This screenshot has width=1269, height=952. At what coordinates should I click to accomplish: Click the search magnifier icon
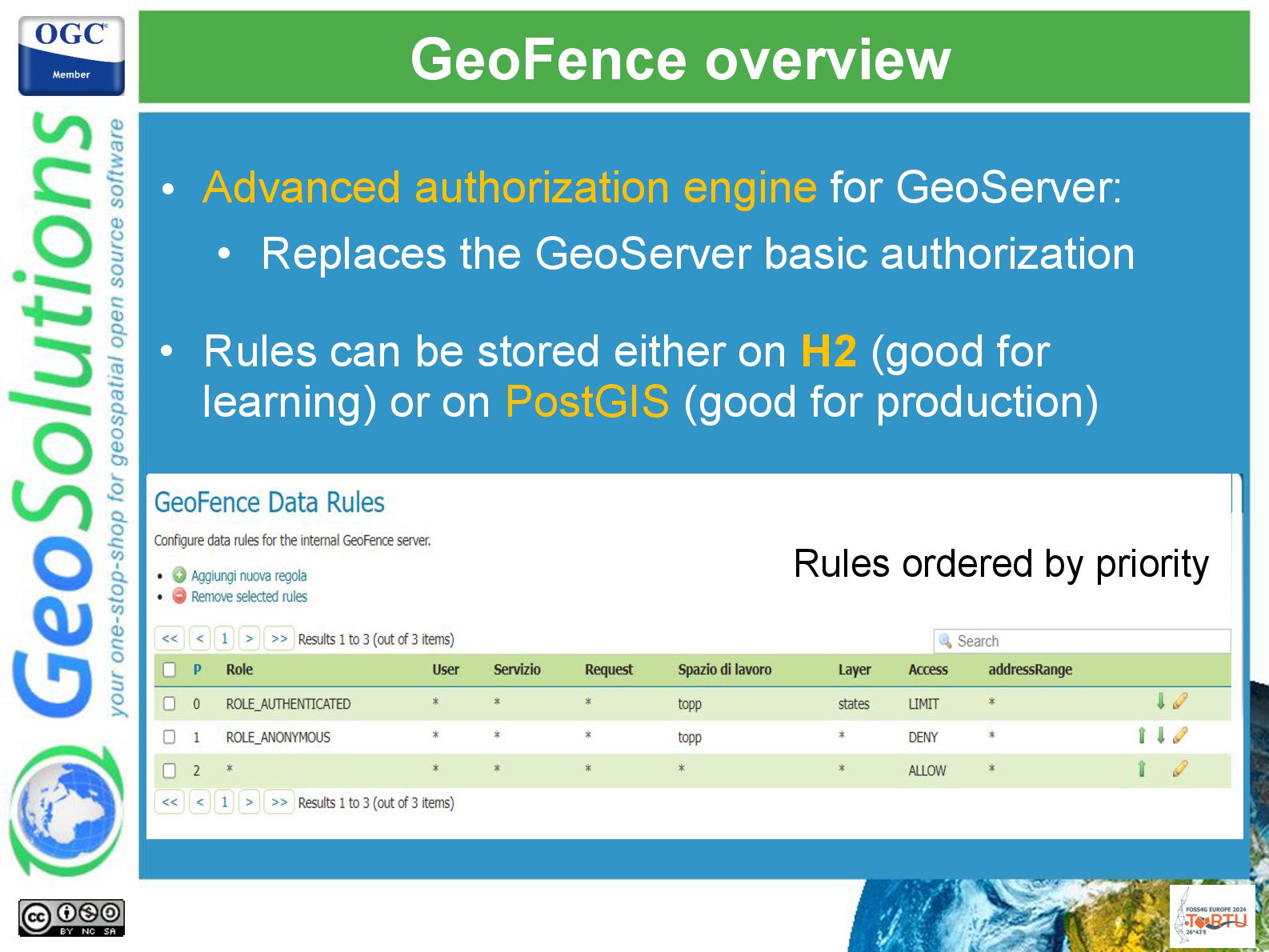click(x=945, y=641)
